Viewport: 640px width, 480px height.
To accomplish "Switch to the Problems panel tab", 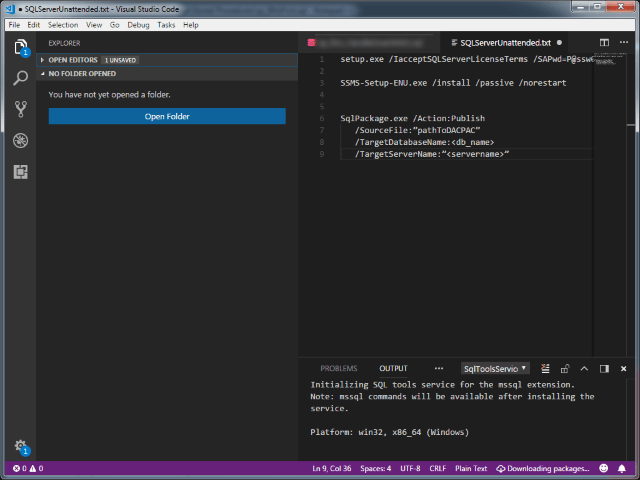I will 338,368.
